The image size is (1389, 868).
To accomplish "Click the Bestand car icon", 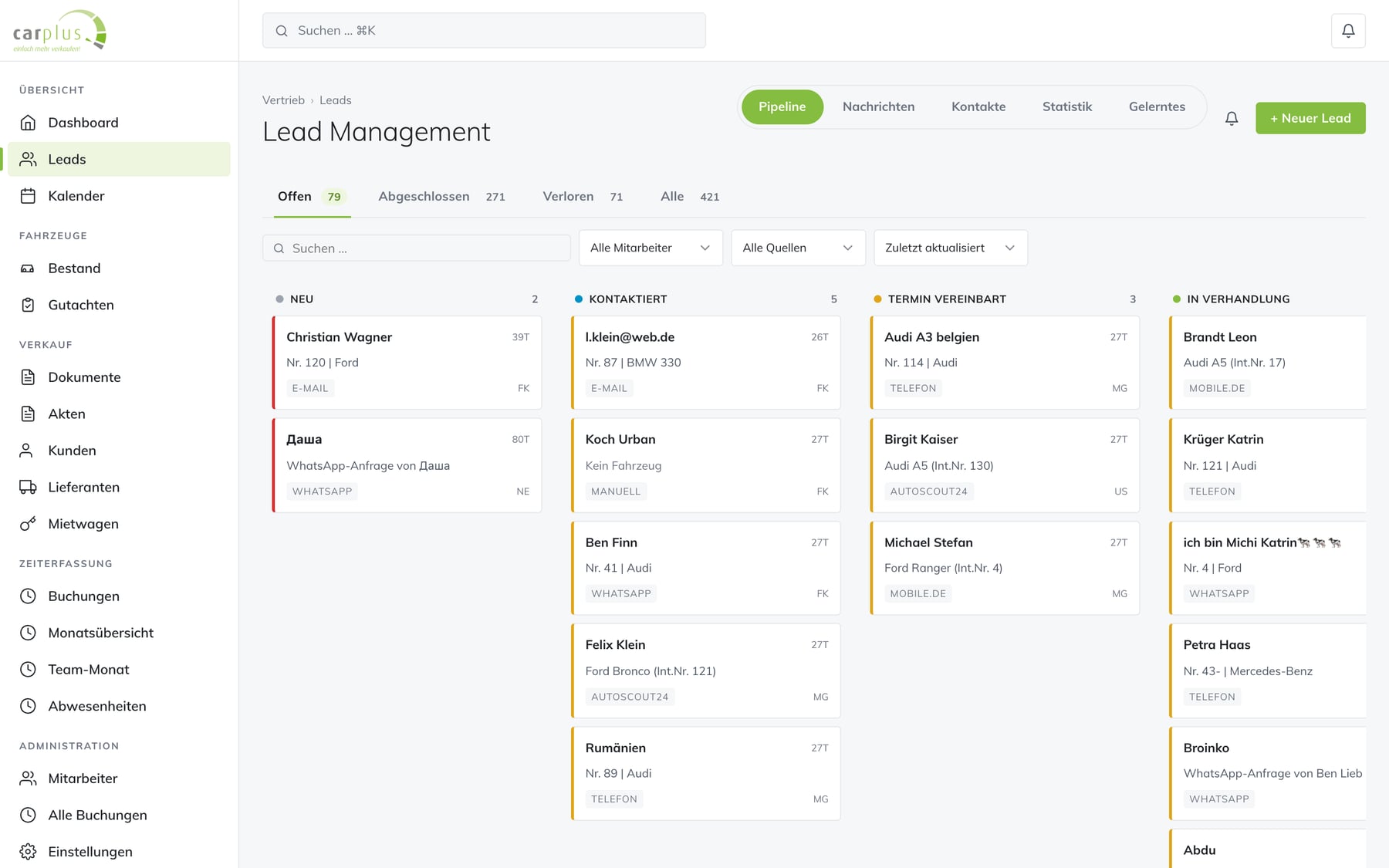I will point(28,269).
